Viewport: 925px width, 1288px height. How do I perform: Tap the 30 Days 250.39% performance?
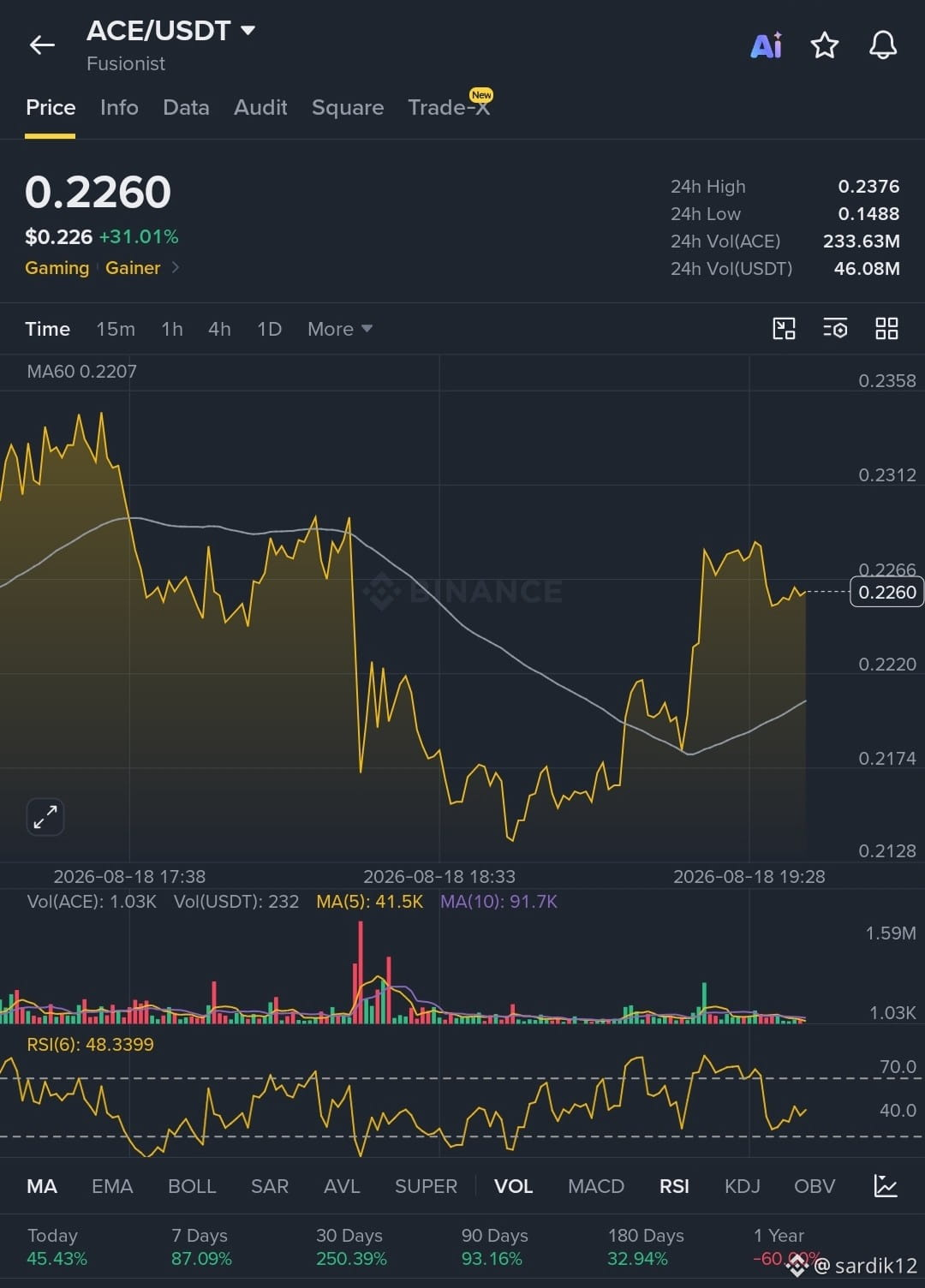351,1247
